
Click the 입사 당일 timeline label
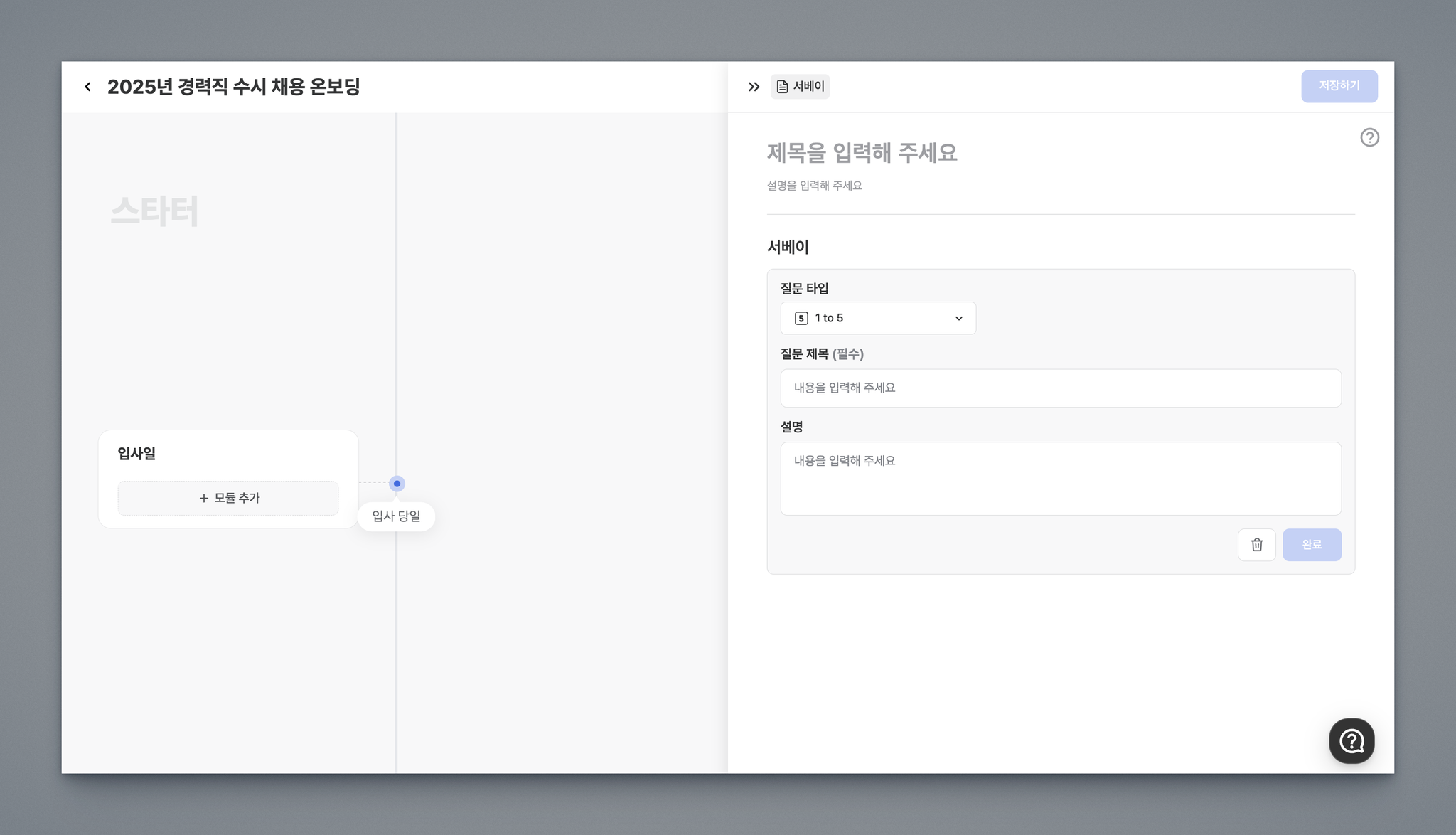pos(396,516)
